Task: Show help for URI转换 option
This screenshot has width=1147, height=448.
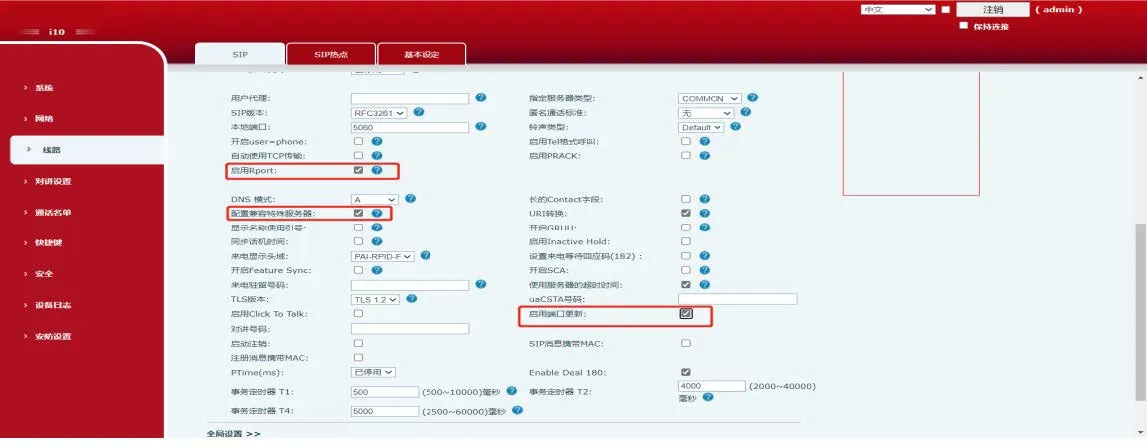Action: (705, 213)
